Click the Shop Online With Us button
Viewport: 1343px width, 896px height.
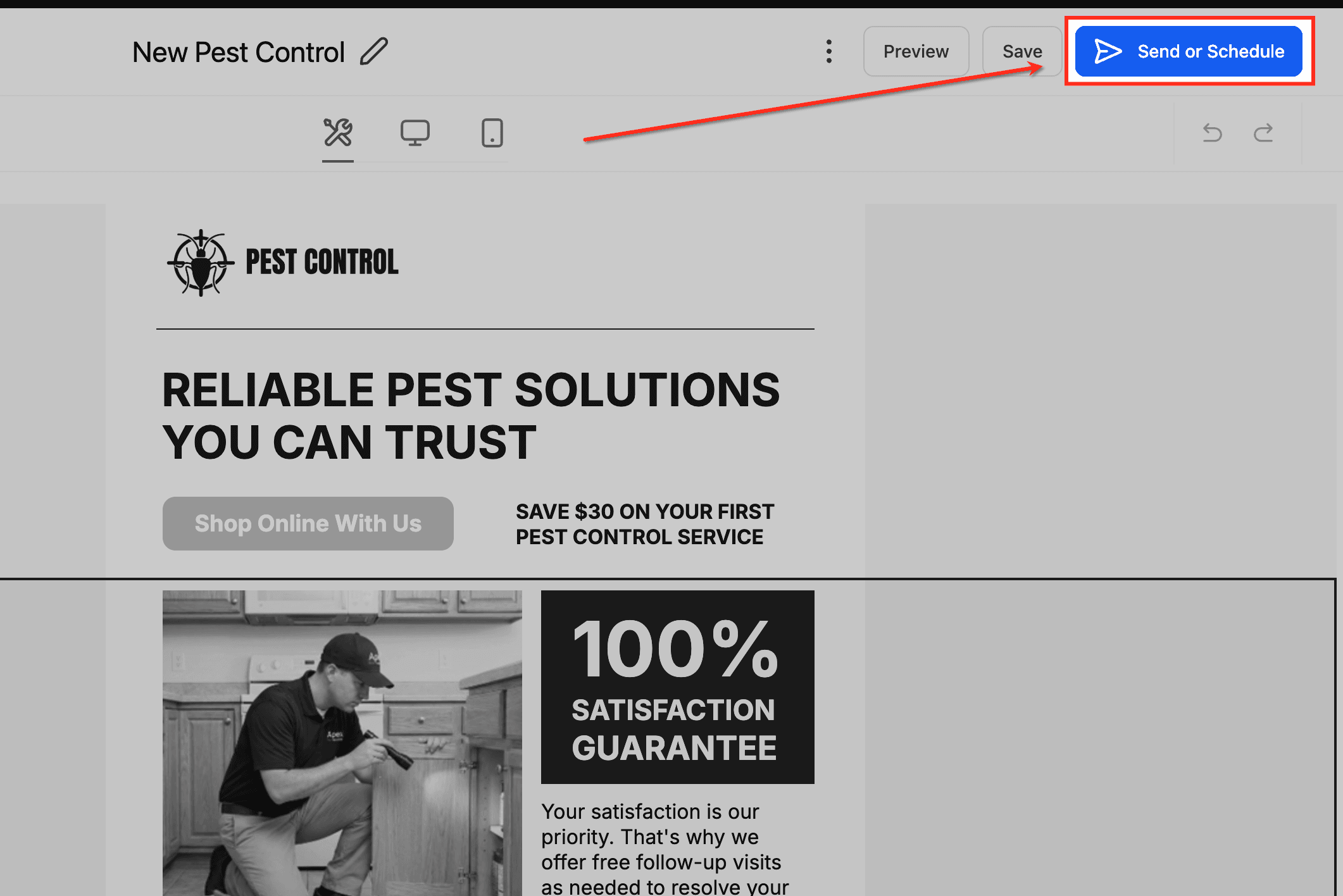[x=308, y=523]
